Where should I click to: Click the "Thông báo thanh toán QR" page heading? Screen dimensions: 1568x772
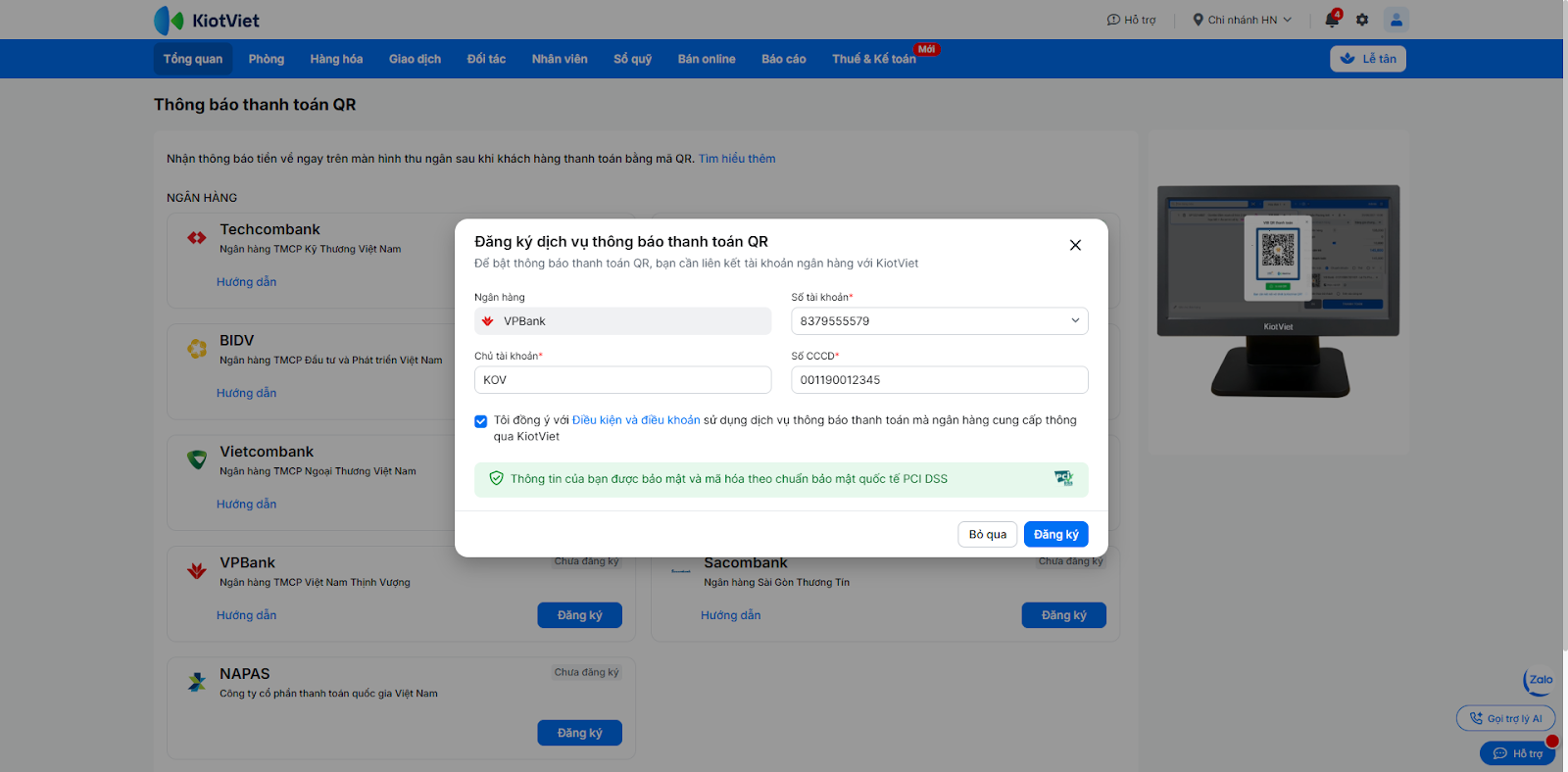click(x=255, y=105)
